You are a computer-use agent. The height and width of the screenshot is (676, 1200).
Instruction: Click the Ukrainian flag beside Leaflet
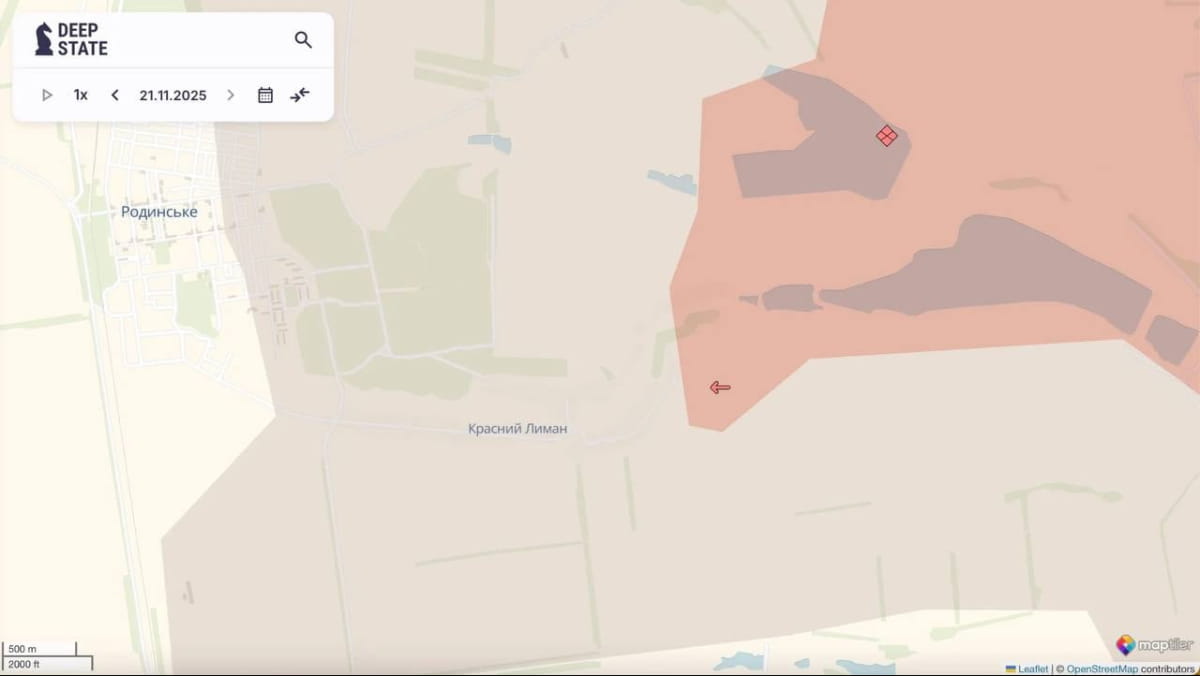pos(1011,668)
